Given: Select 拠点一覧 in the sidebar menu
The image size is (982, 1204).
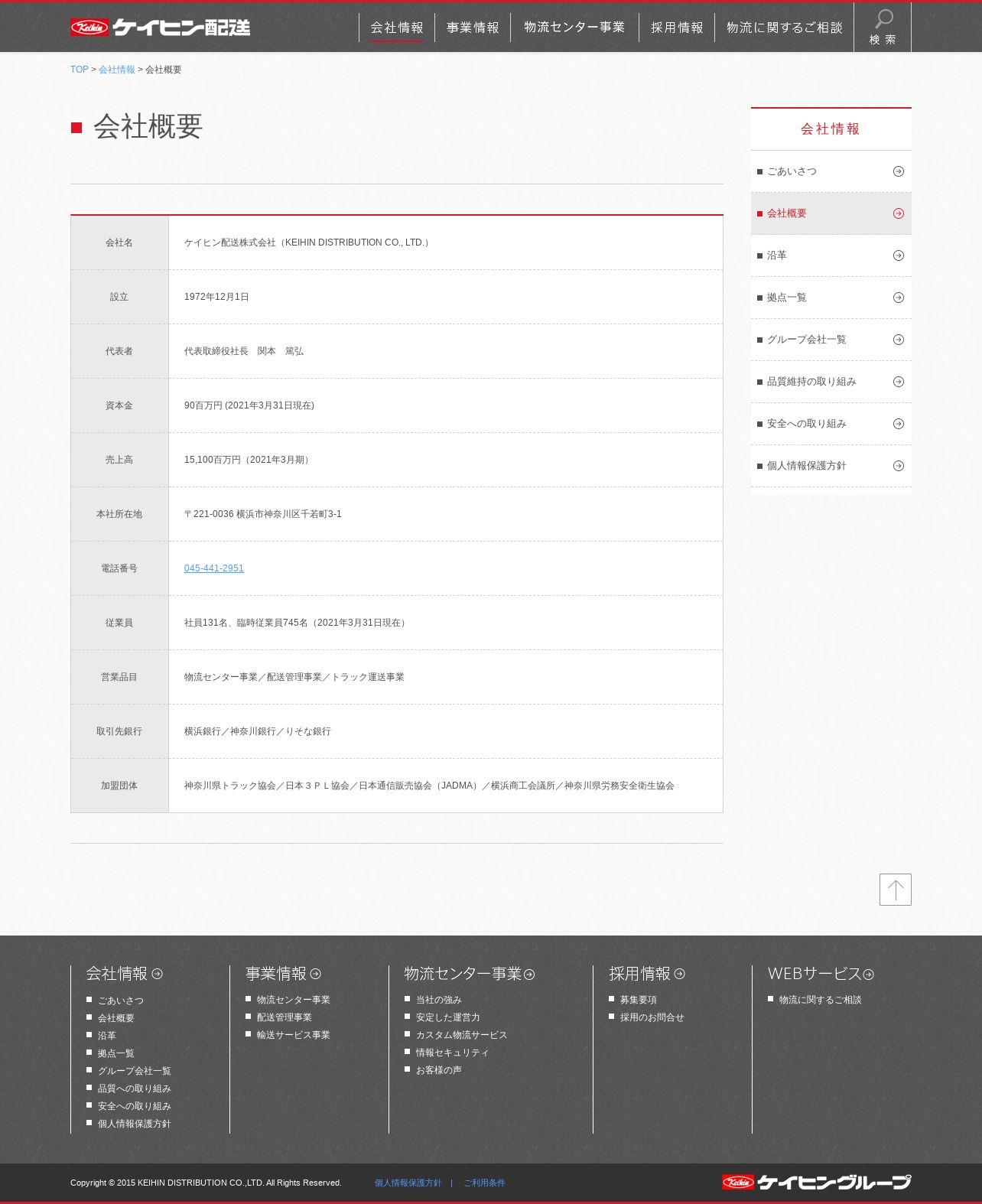Looking at the screenshot, I should click(x=831, y=298).
